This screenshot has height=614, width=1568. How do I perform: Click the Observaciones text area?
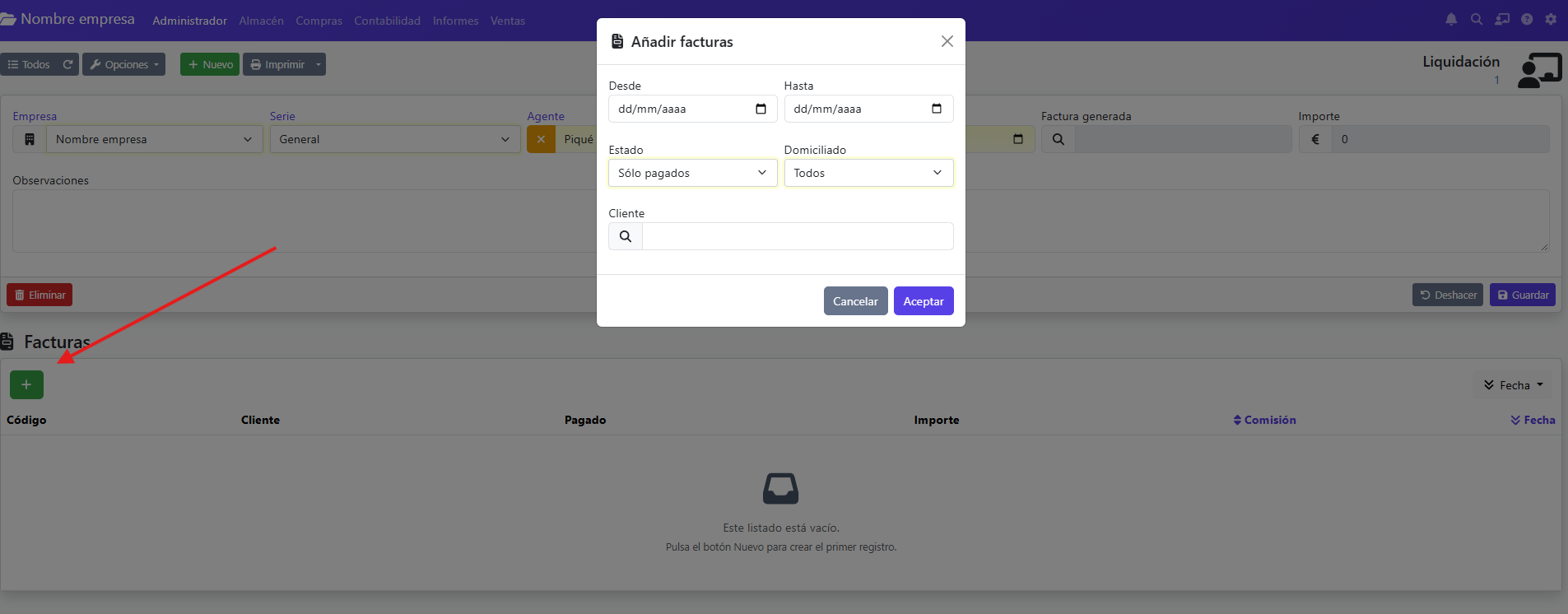click(x=780, y=221)
